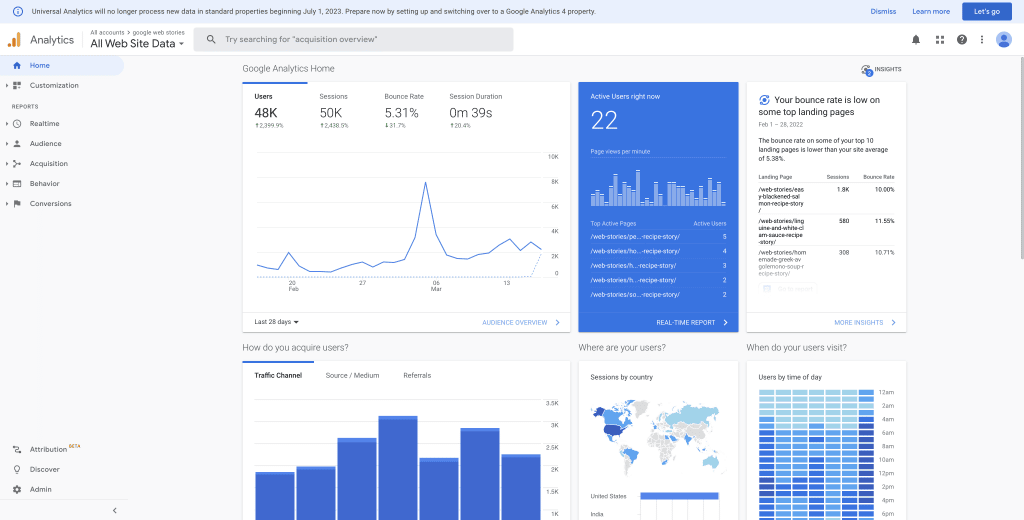
Task: Click the search magnifier icon
Action: click(211, 39)
